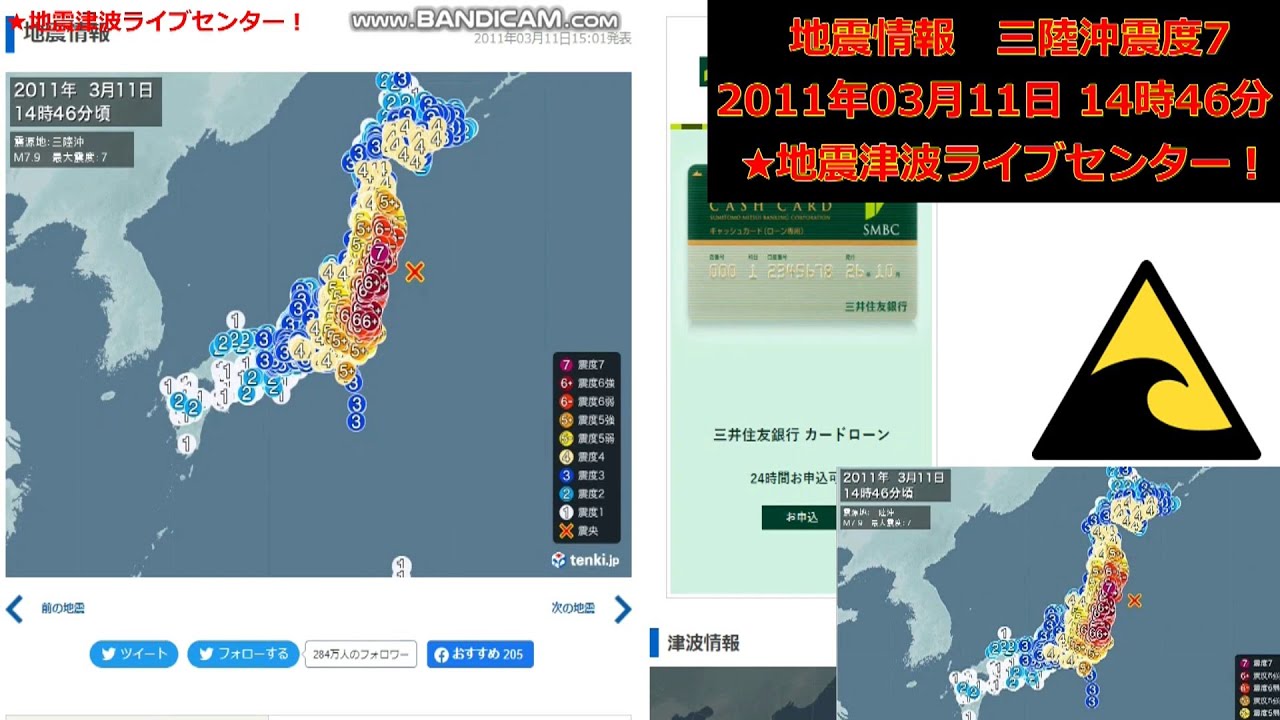The image size is (1280, 720).
Task: Open the 前の地震 link
Action: 62,608
